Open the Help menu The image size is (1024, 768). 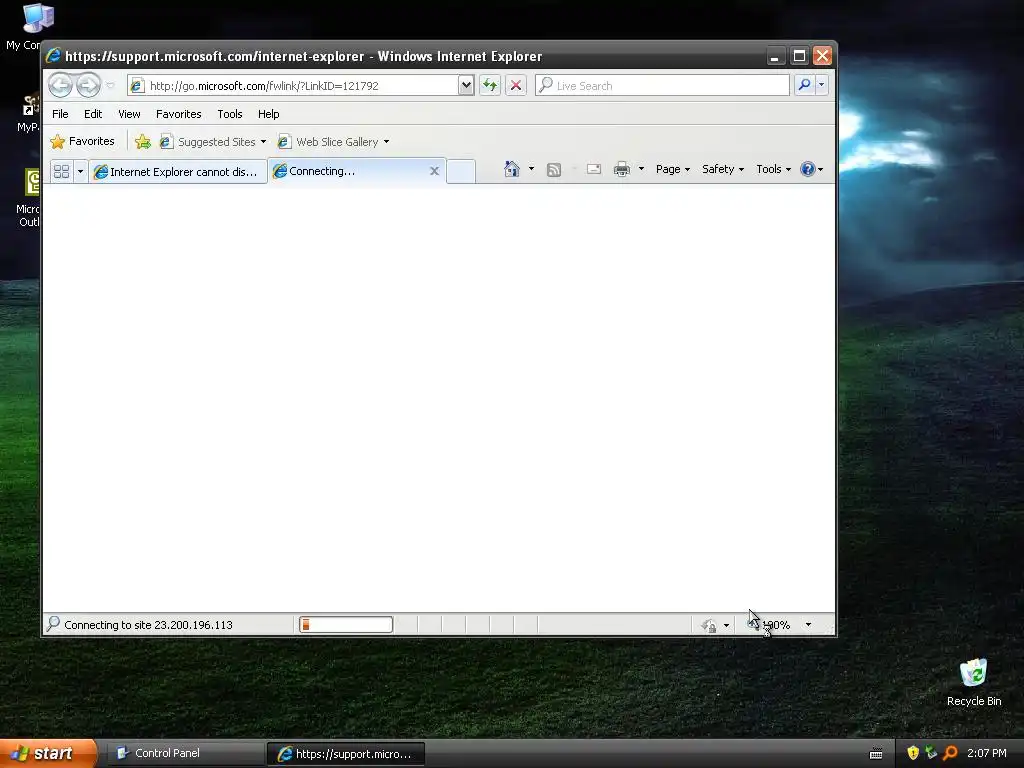268,114
